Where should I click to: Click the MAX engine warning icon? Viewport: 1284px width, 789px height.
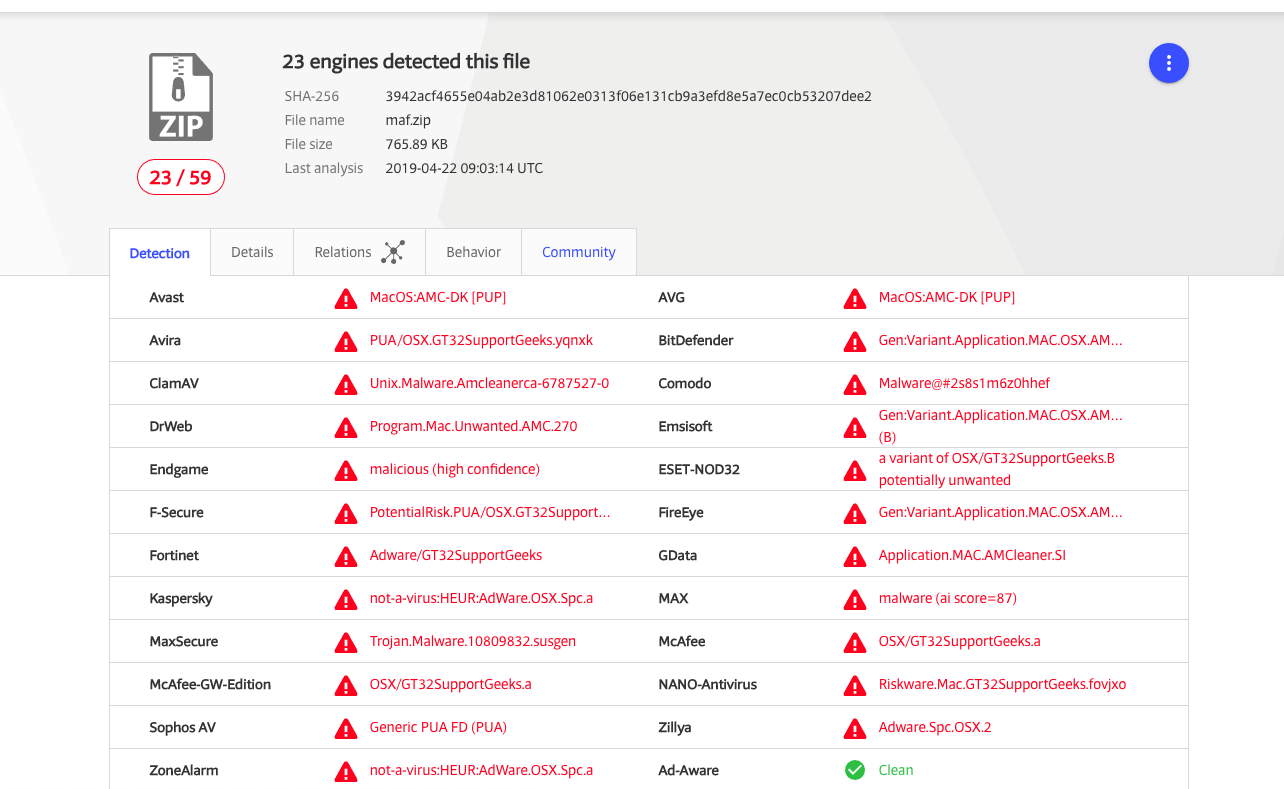[855, 599]
